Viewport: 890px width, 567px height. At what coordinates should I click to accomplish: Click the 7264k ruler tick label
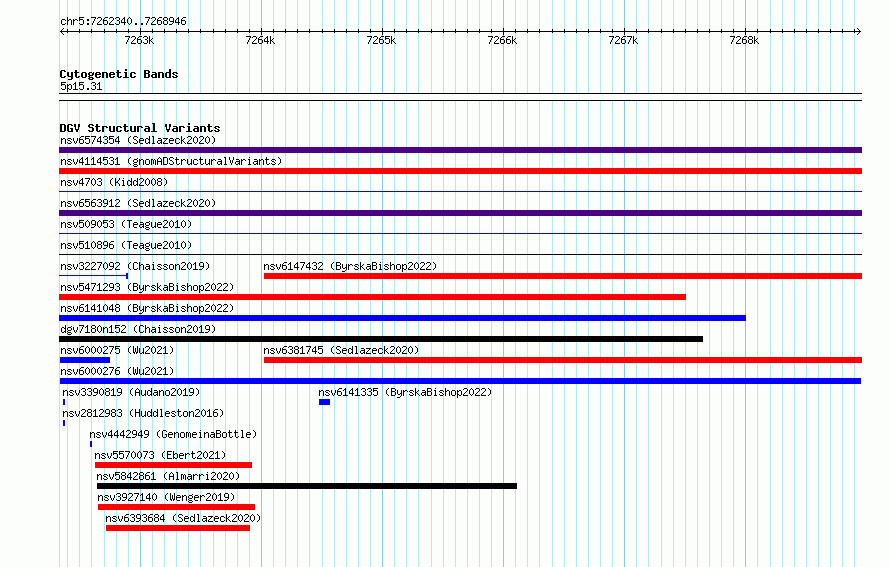[260, 40]
